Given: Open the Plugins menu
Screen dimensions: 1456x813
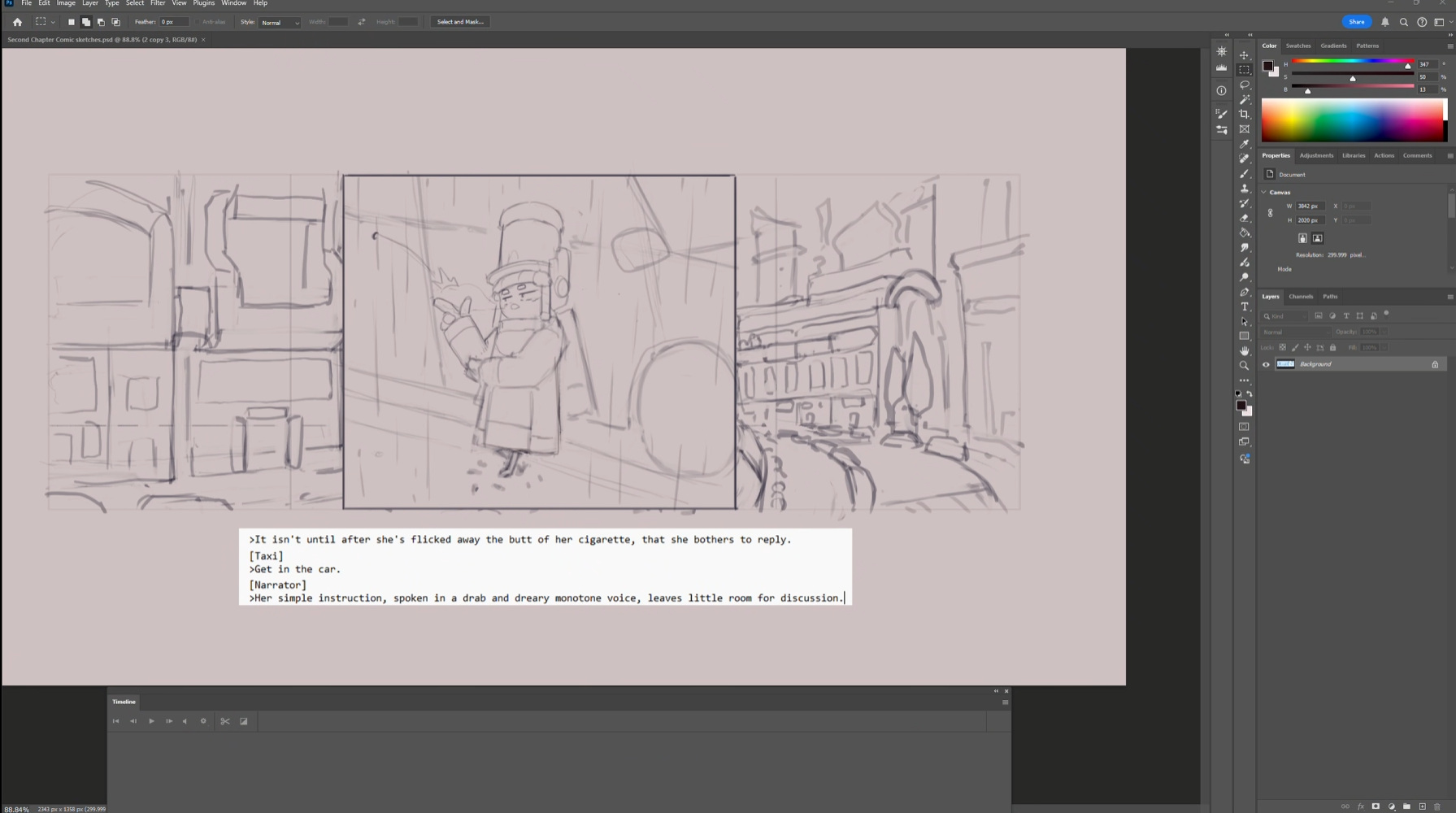Looking at the screenshot, I should point(203,3).
